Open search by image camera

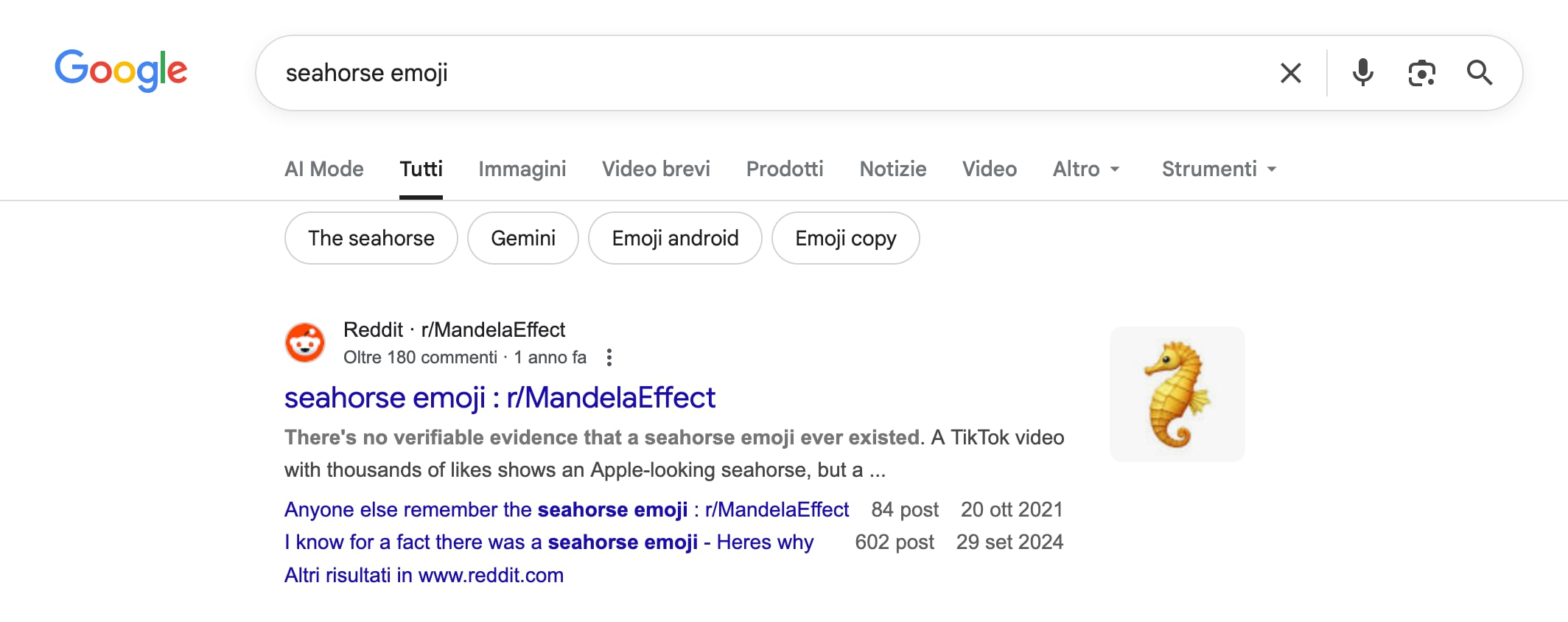(1421, 73)
